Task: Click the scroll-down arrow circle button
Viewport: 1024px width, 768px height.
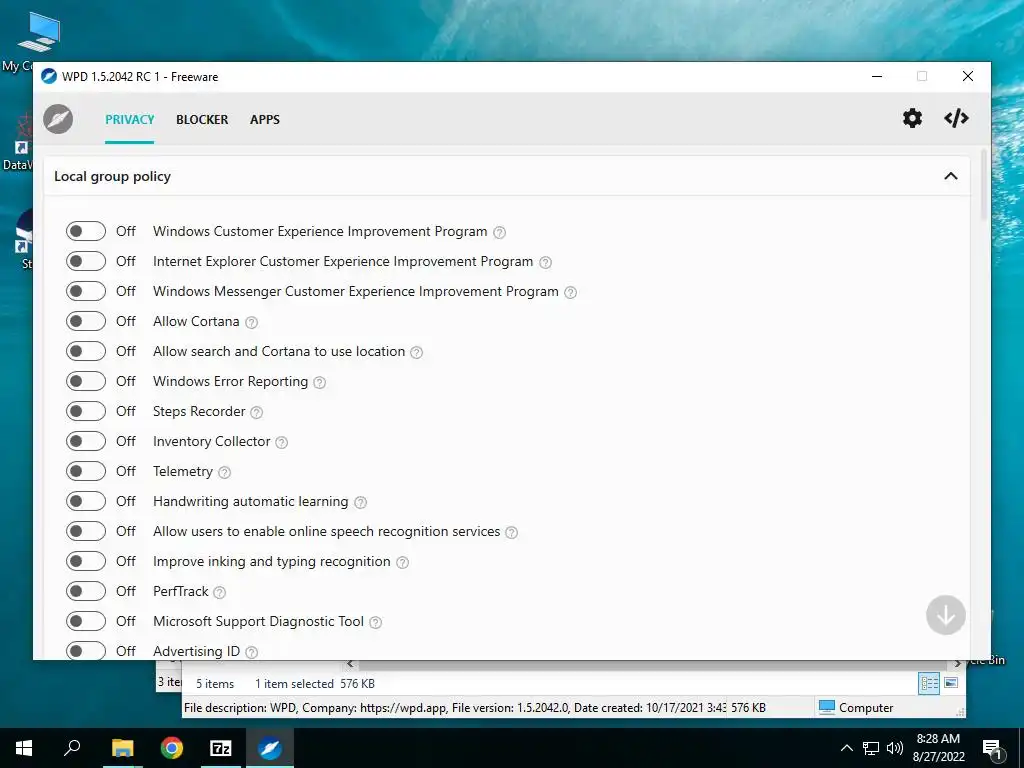Action: pos(946,615)
